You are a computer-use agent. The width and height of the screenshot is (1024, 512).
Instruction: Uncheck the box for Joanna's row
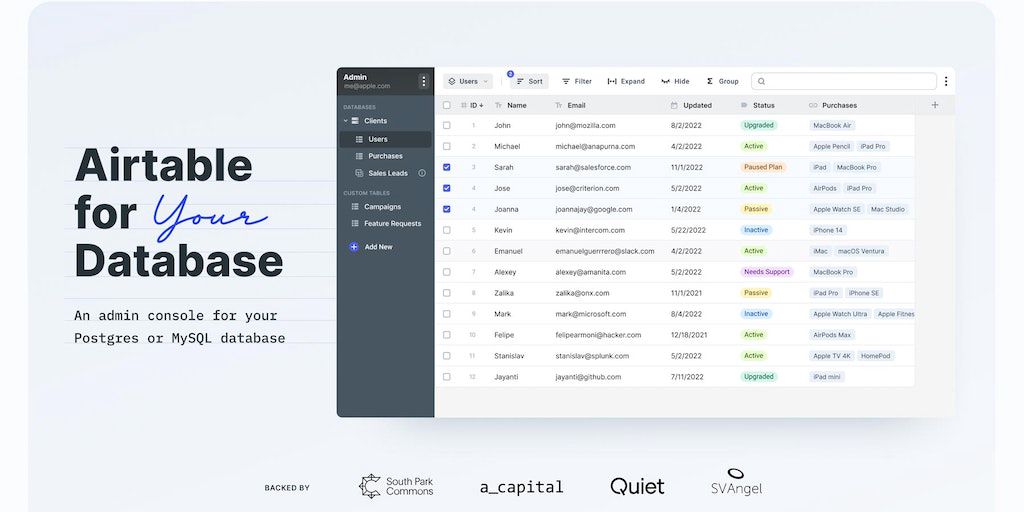pyautogui.click(x=447, y=209)
